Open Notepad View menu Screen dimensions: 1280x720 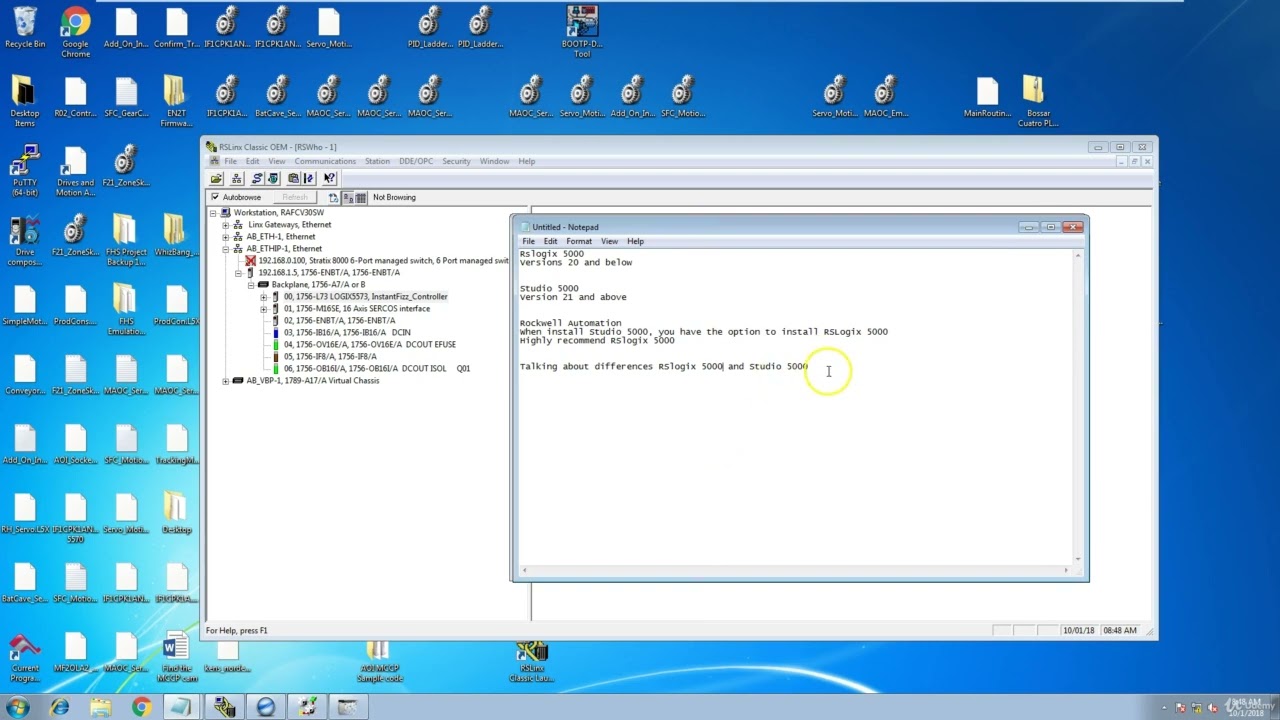point(609,241)
